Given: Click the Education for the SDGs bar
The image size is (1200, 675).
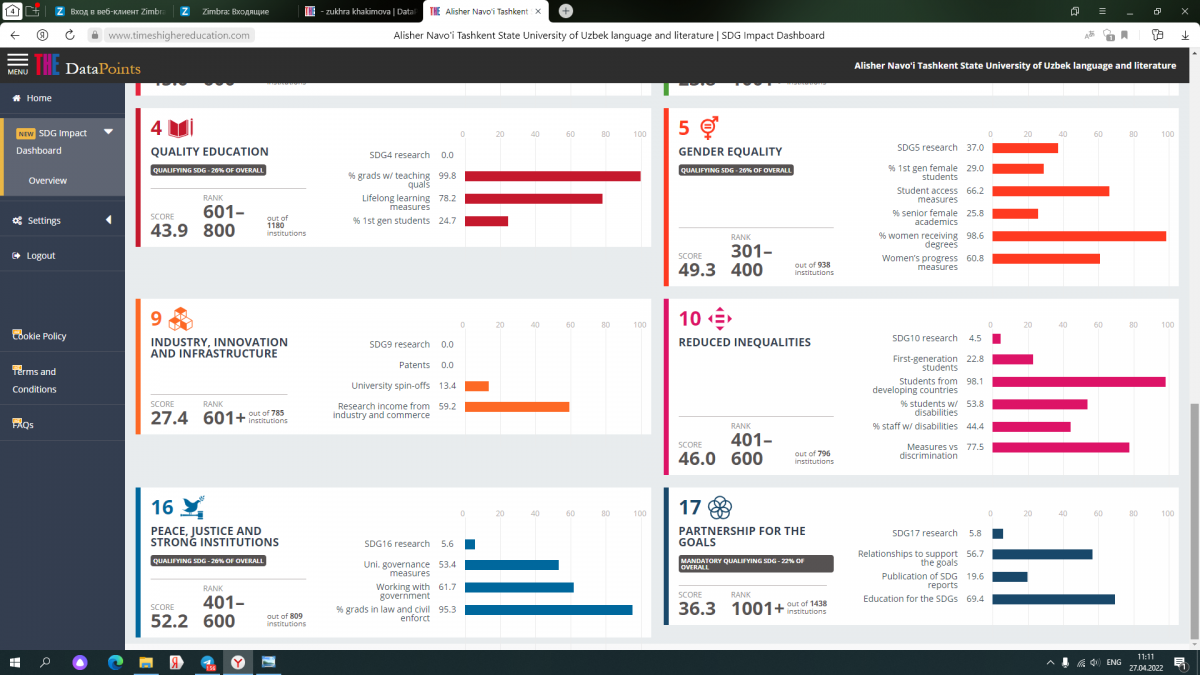Looking at the screenshot, I should click(1053, 599).
